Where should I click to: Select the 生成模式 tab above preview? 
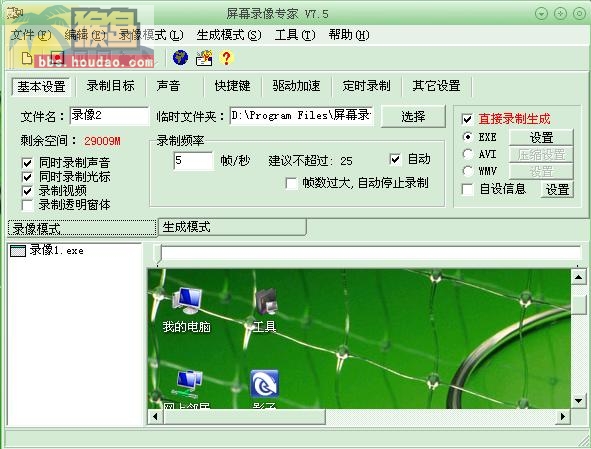tap(232, 227)
